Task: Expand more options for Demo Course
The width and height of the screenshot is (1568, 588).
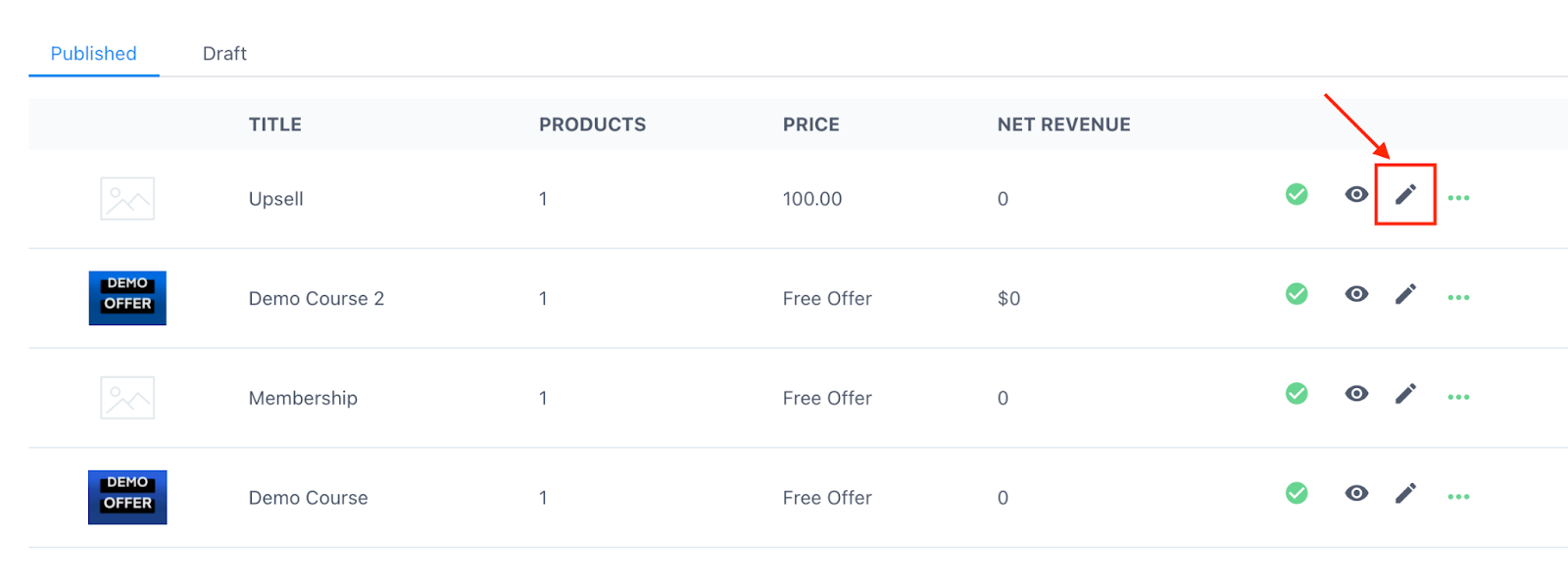Action: [x=1458, y=497]
